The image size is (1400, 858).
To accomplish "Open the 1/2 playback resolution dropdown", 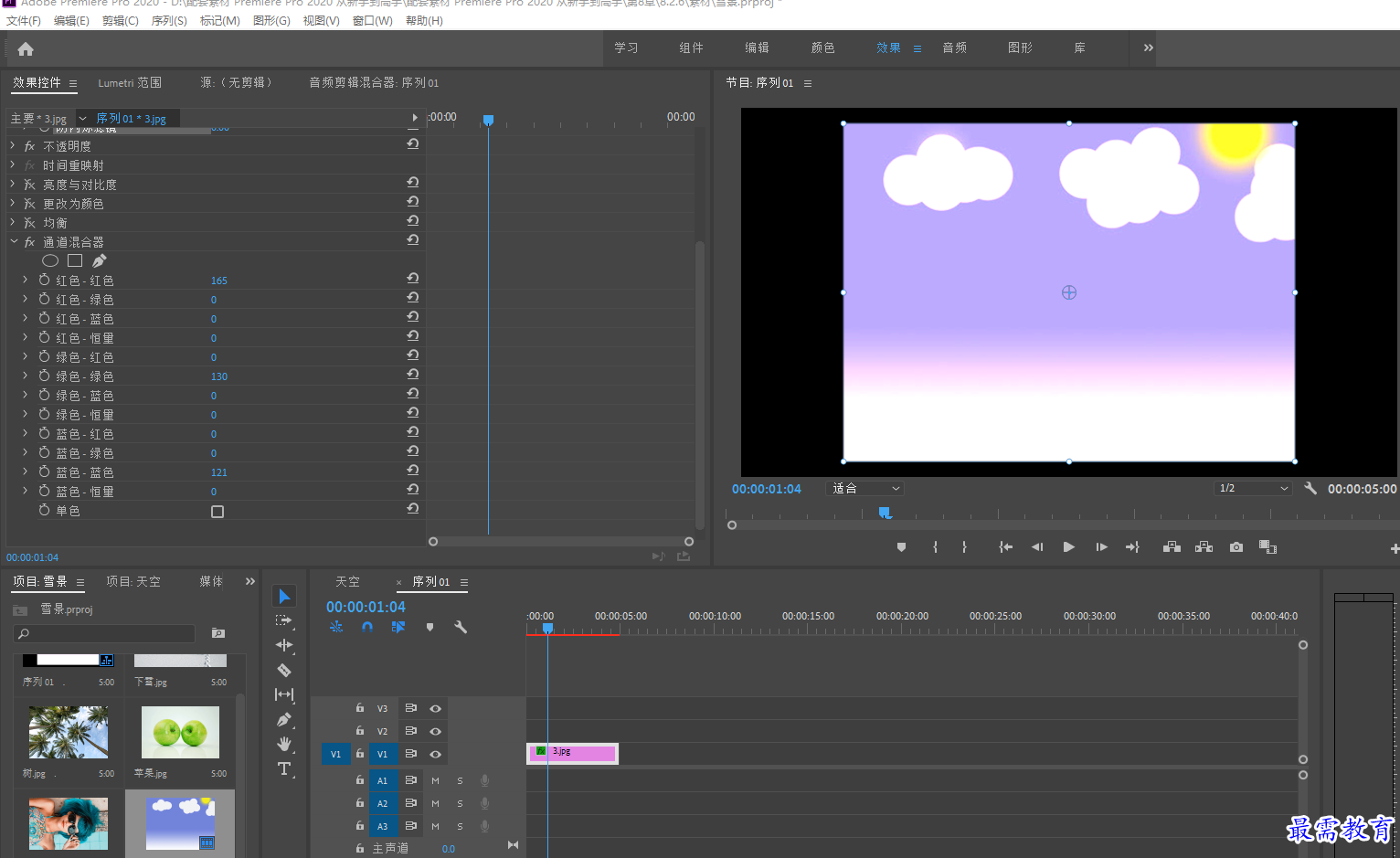I will tap(1253, 488).
